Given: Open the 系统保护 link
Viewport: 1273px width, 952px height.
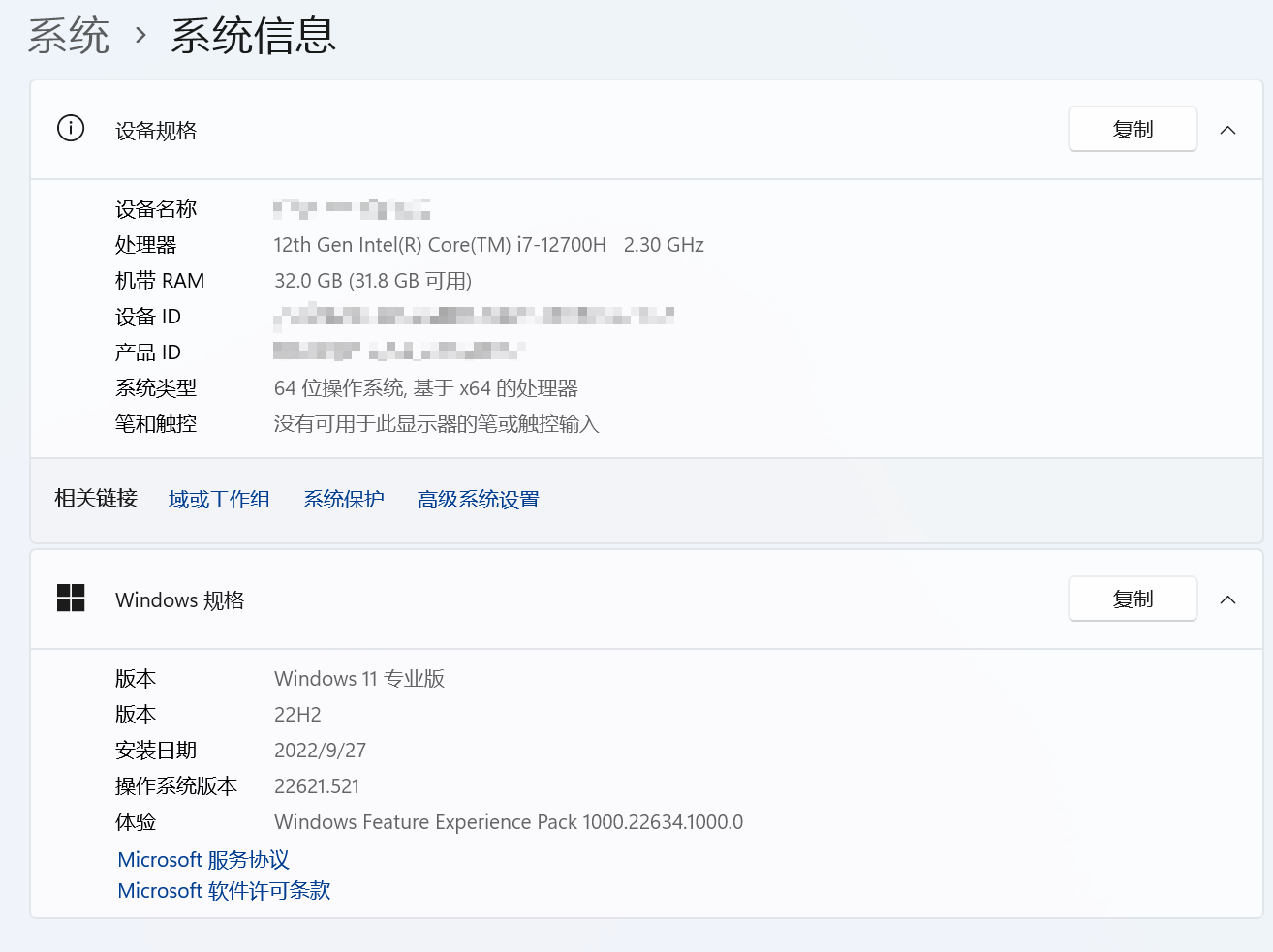Looking at the screenshot, I should 344,498.
